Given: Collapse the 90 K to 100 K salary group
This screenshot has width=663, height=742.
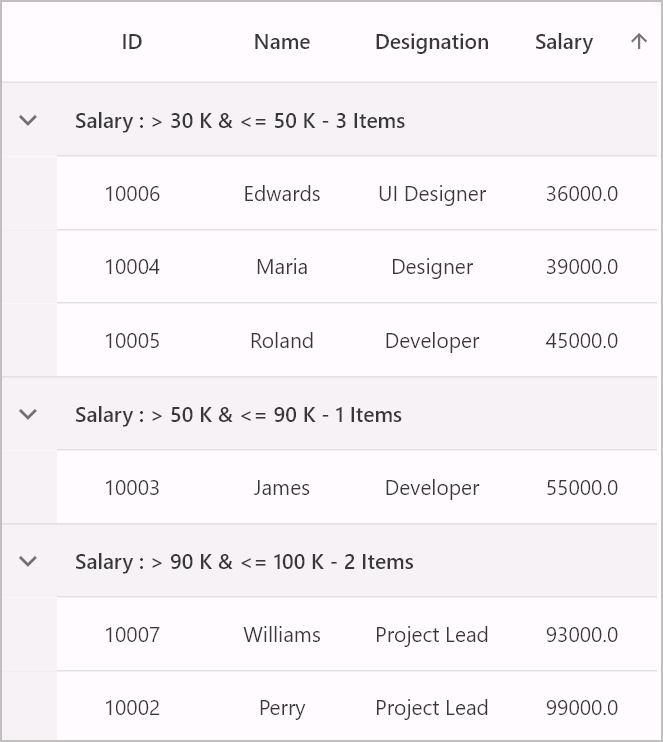Looking at the screenshot, I should tap(28, 561).
